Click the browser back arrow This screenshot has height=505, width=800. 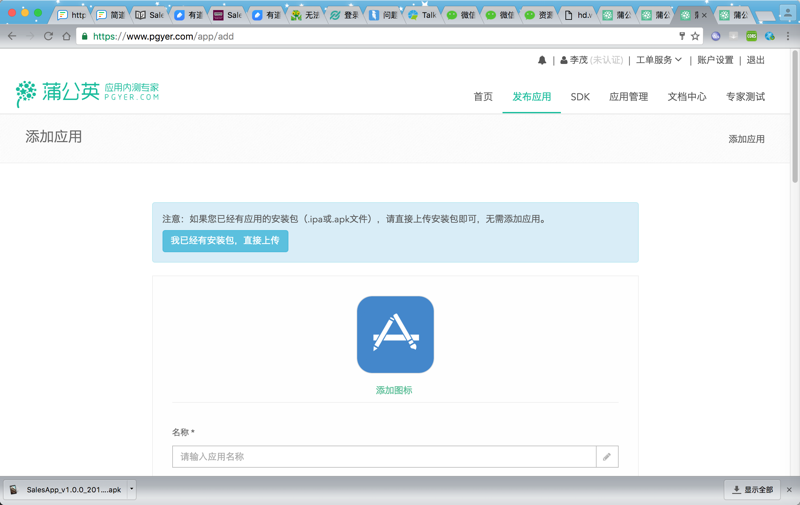pos(12,36)
